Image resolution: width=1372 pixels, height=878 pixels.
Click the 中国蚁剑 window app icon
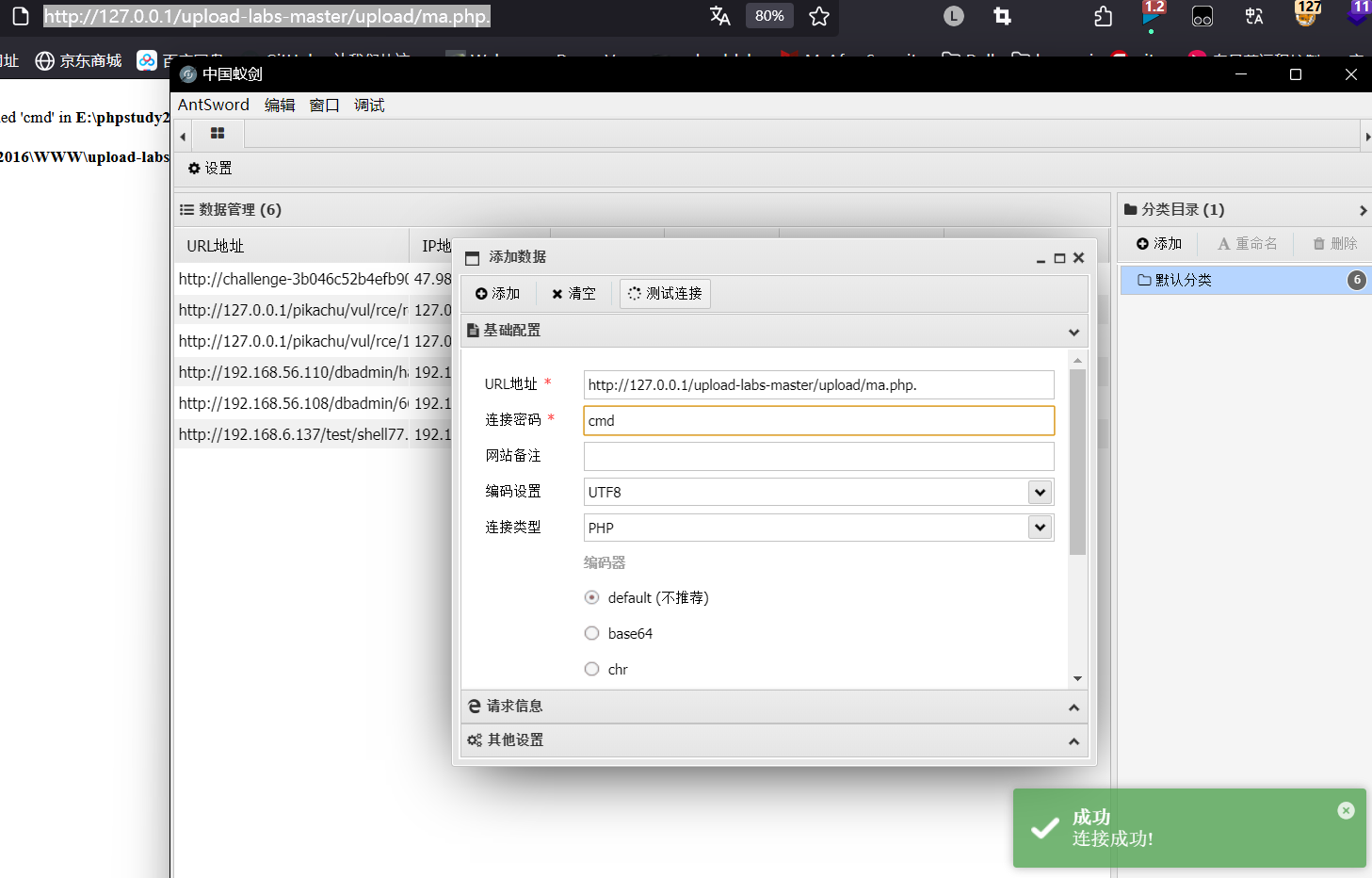tap(188, 74)
